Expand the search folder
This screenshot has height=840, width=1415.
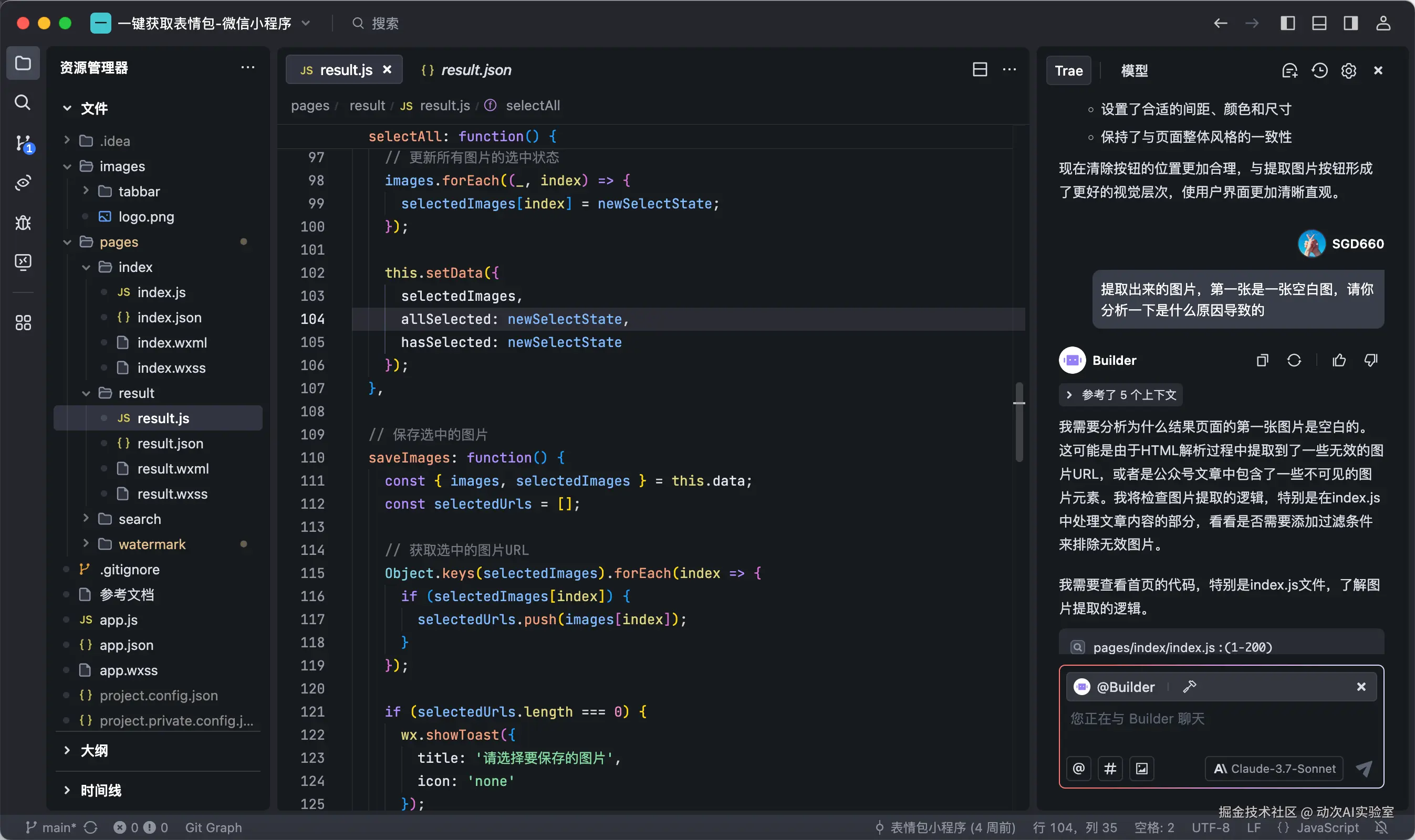click(x=139, y=519)
